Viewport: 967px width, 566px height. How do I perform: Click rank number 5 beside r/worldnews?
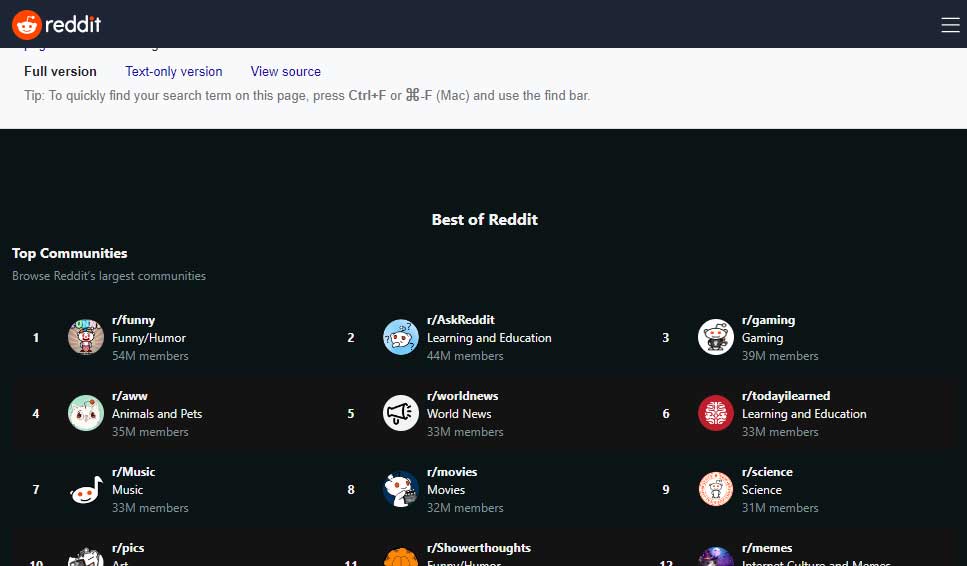click(x=351, y=414)
